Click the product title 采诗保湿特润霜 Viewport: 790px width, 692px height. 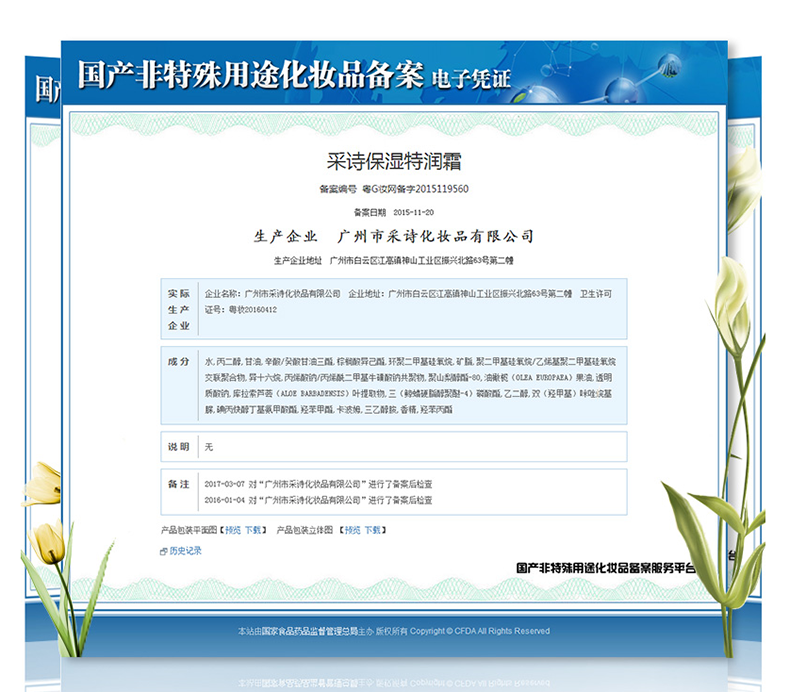click(x=394, y=161)
